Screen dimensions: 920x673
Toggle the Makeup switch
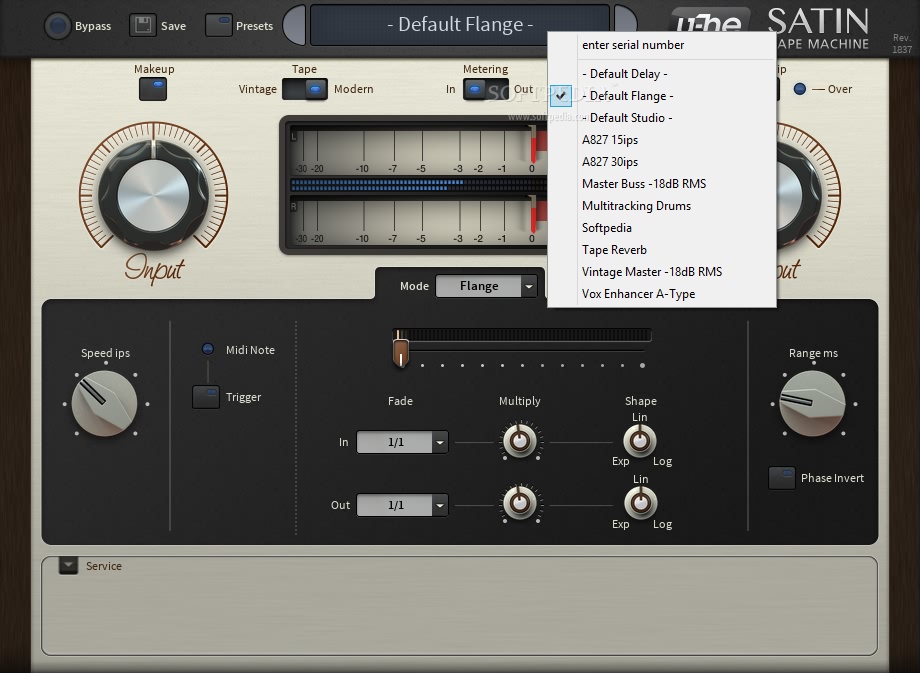153,89
